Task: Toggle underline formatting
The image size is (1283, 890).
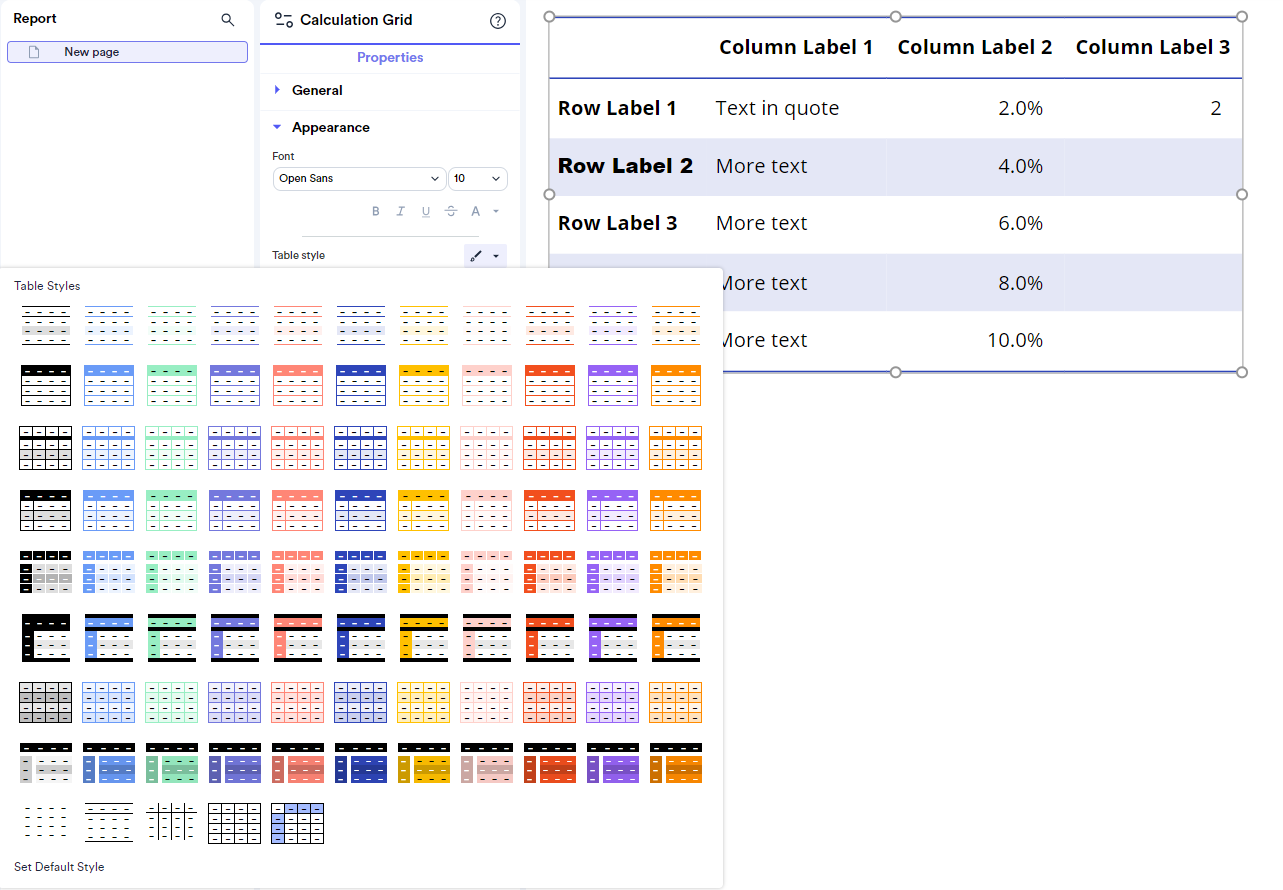Action: tap(426, 211)
